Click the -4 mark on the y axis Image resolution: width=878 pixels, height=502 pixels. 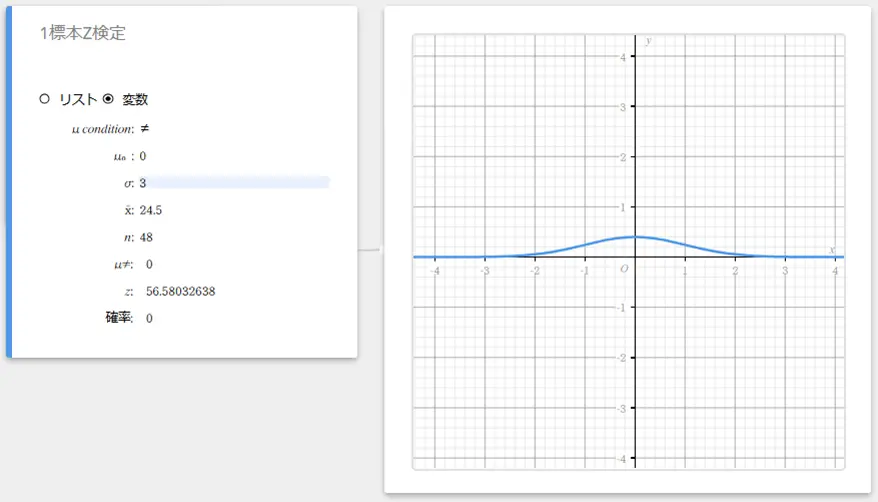621,459
